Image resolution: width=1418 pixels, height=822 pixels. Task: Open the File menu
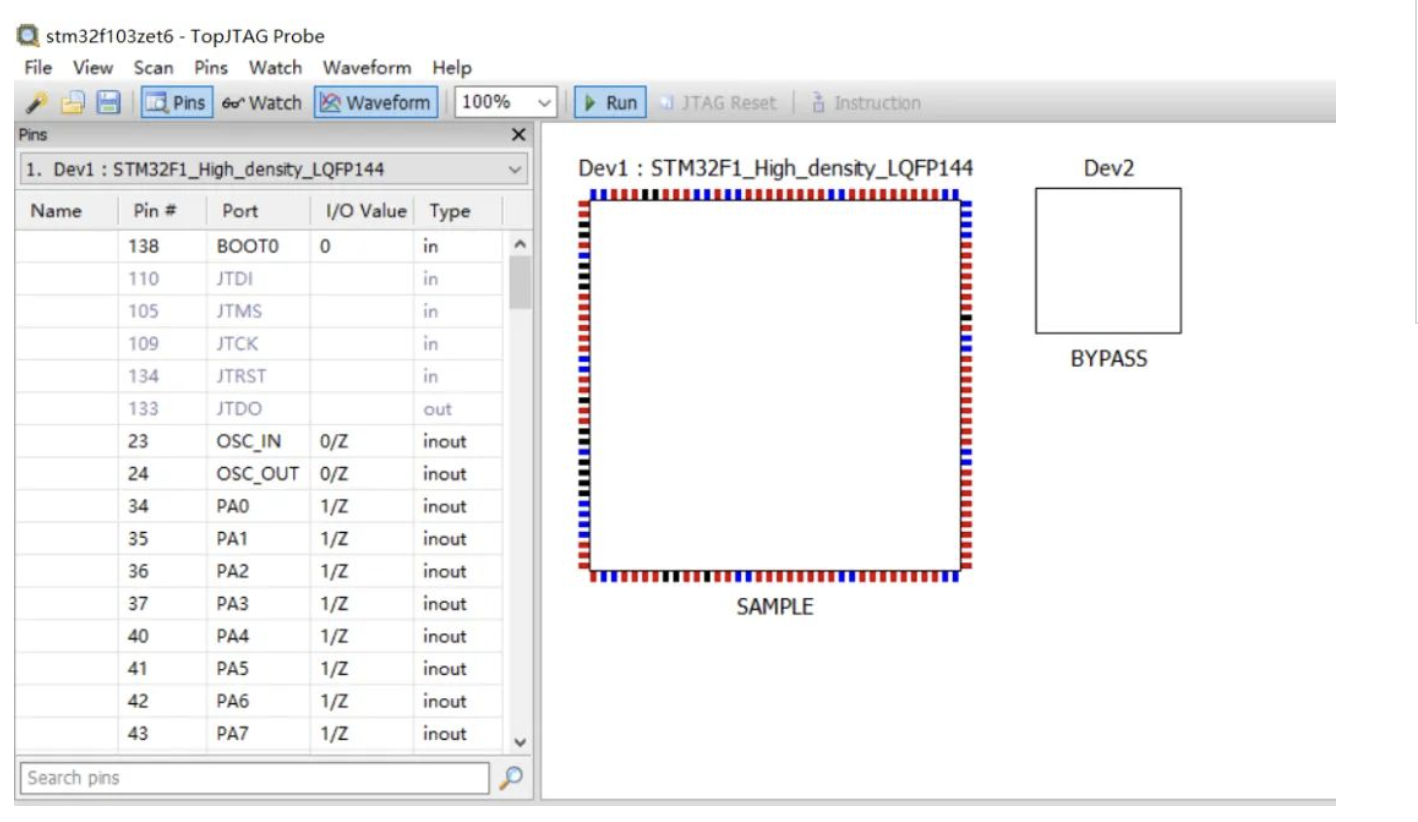click(38, 68)
